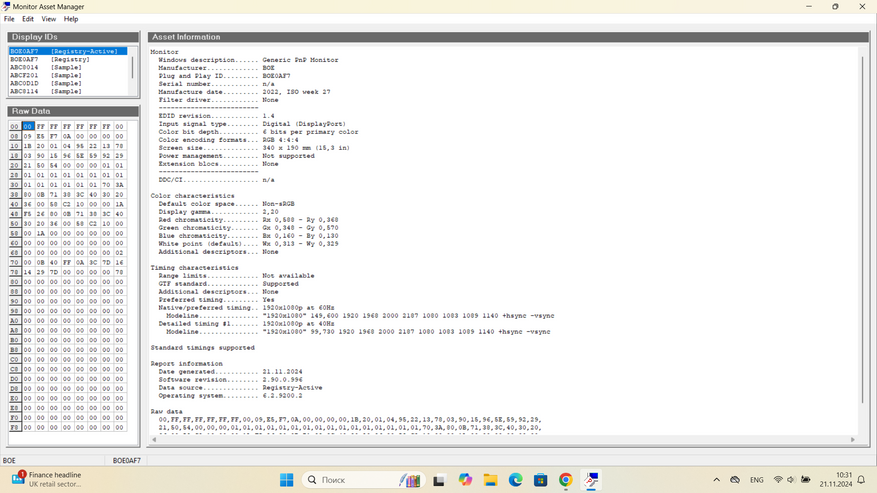
Task: Open the Windows Start menu
Action: point(286,480)
